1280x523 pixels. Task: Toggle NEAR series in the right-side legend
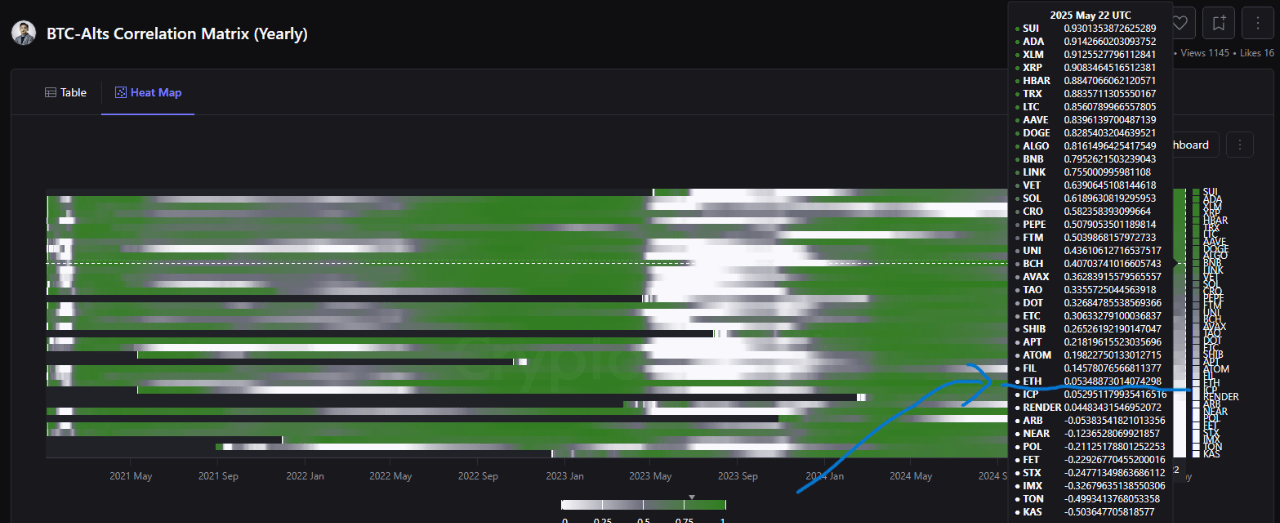(x=1215, y=411)
